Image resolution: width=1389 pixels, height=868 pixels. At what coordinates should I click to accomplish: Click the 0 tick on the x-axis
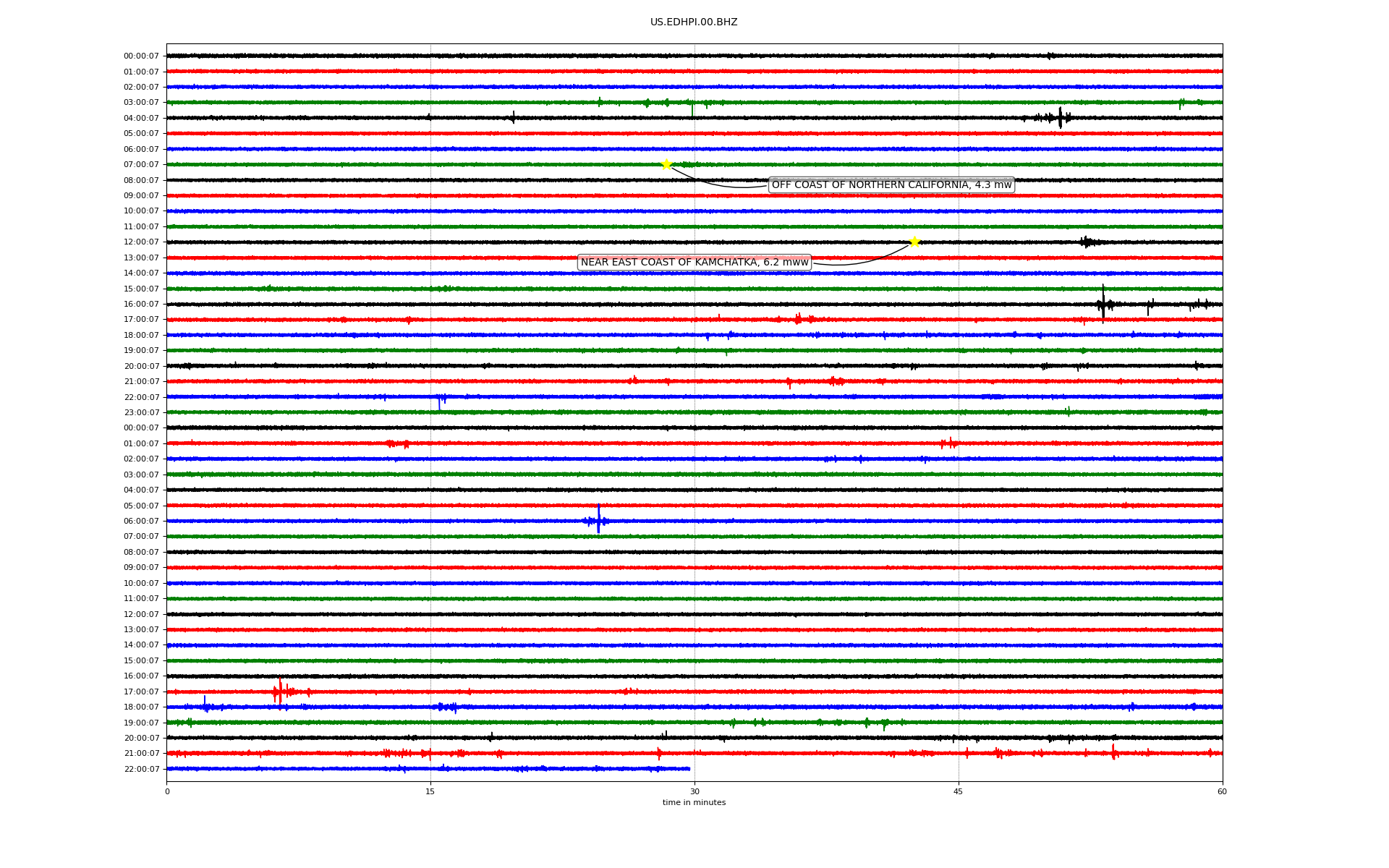click(x=167, y=791)
